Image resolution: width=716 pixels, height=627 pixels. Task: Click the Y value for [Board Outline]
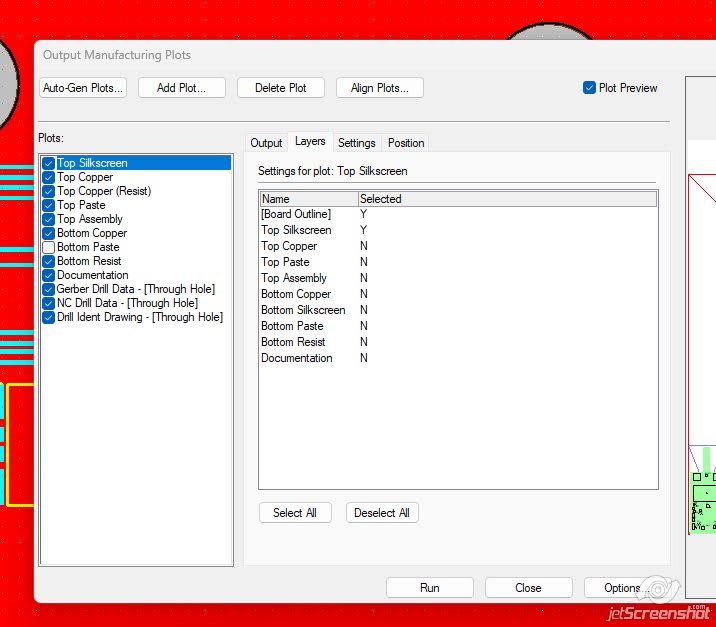(x=363, y=214)
